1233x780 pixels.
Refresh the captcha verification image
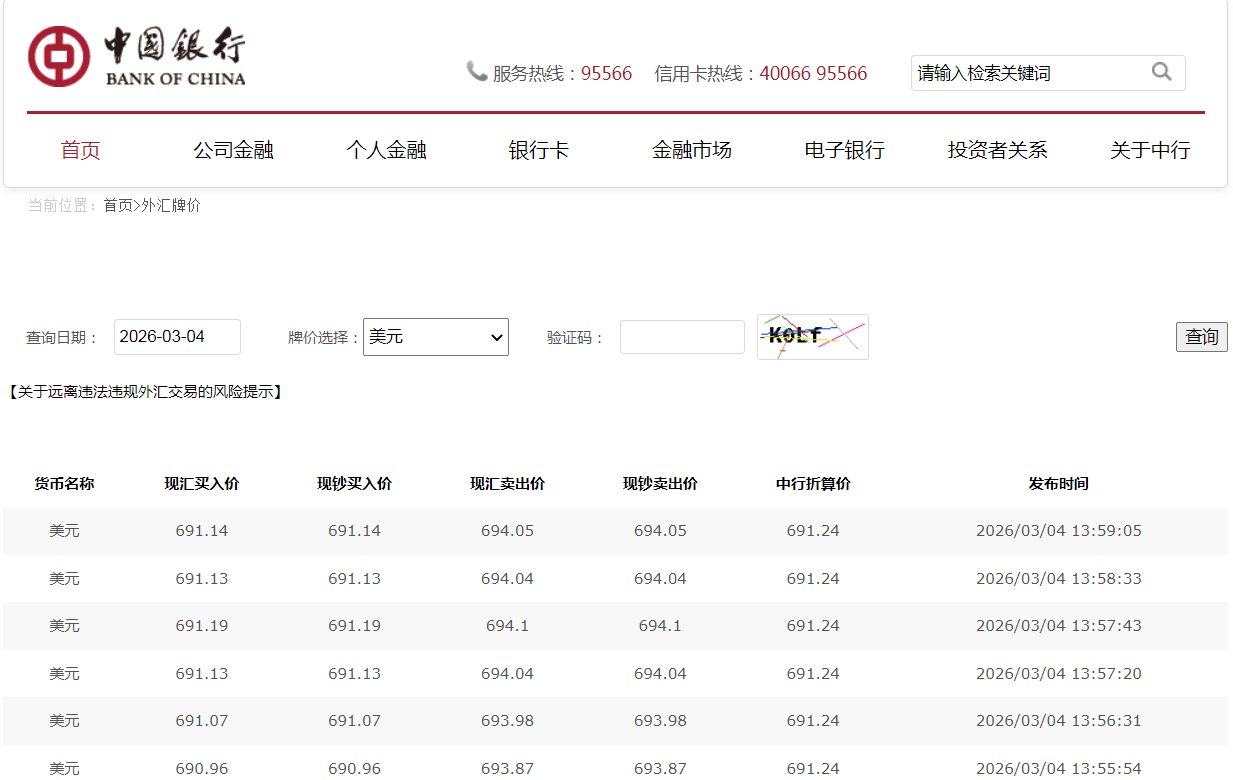[812, 337]
